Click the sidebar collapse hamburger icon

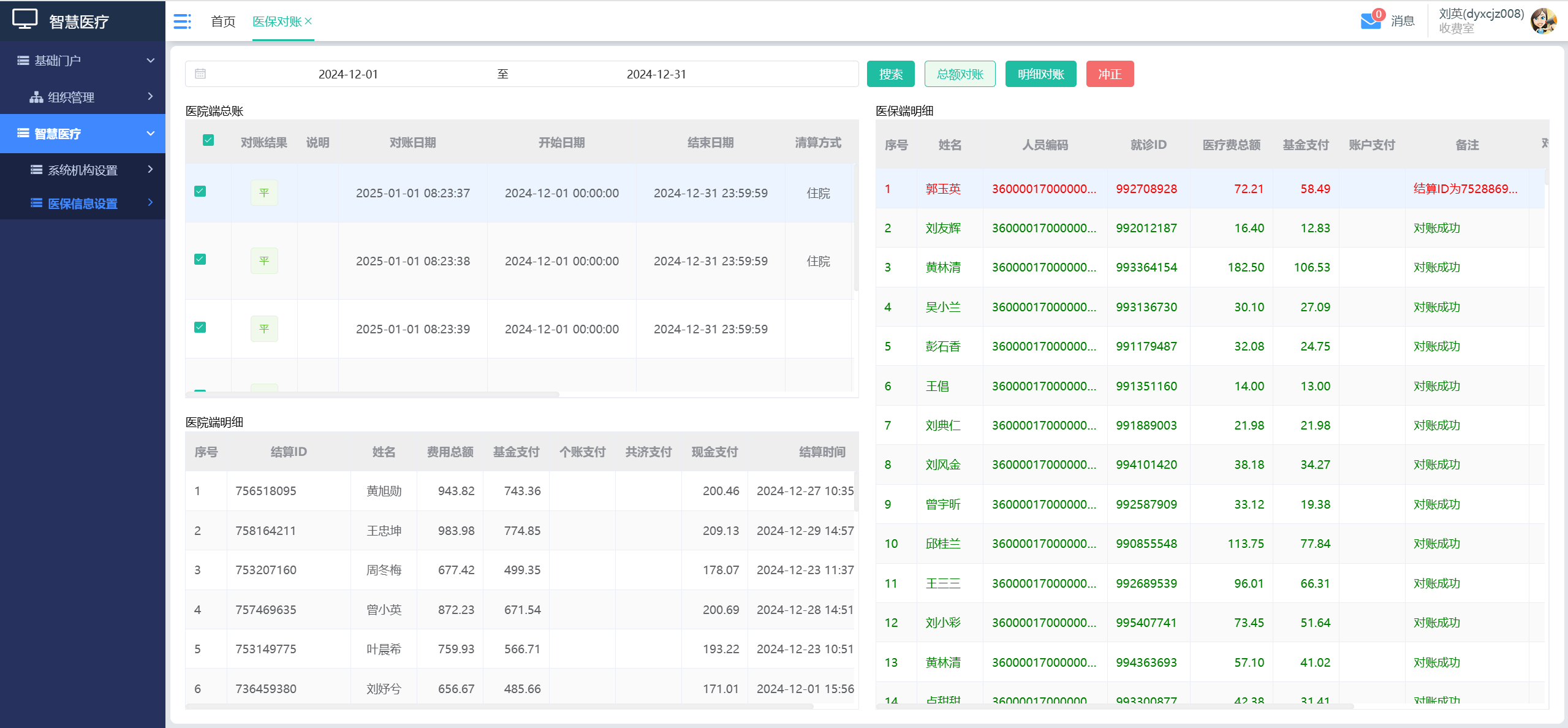click(182, 21)
